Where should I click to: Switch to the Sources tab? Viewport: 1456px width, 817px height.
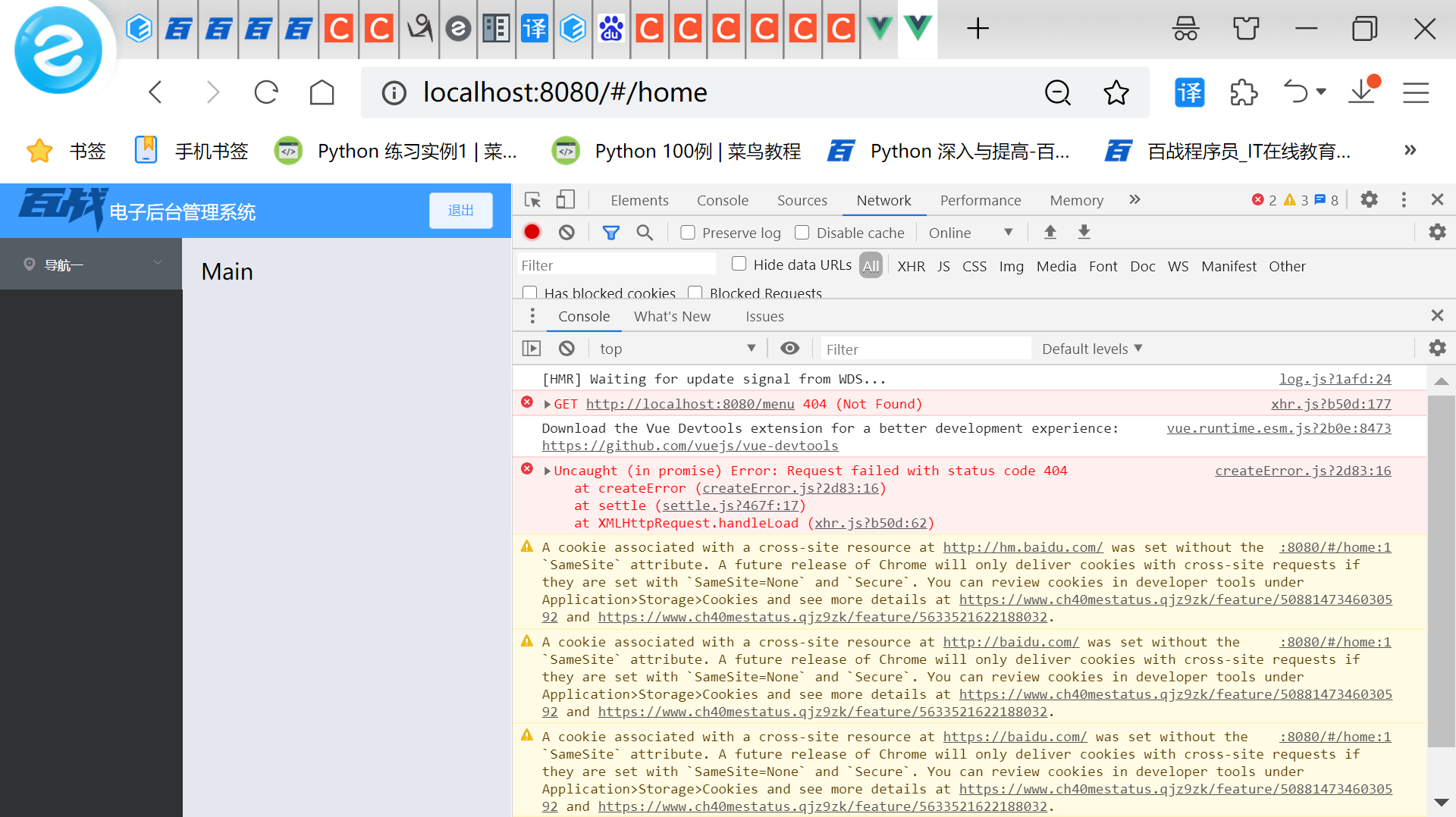click(802, 200)
